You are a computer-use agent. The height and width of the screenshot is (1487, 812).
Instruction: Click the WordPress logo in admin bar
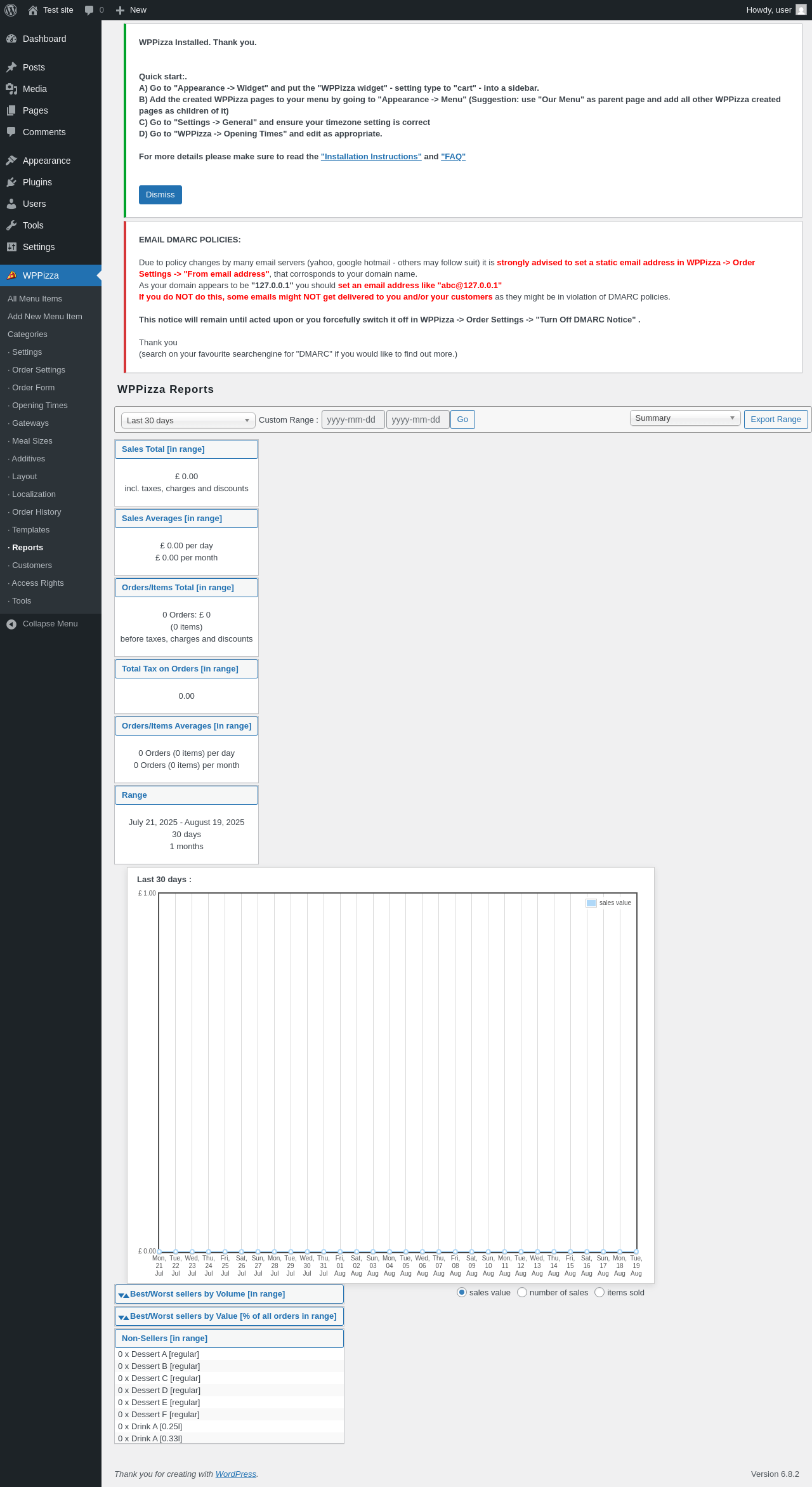11,10
